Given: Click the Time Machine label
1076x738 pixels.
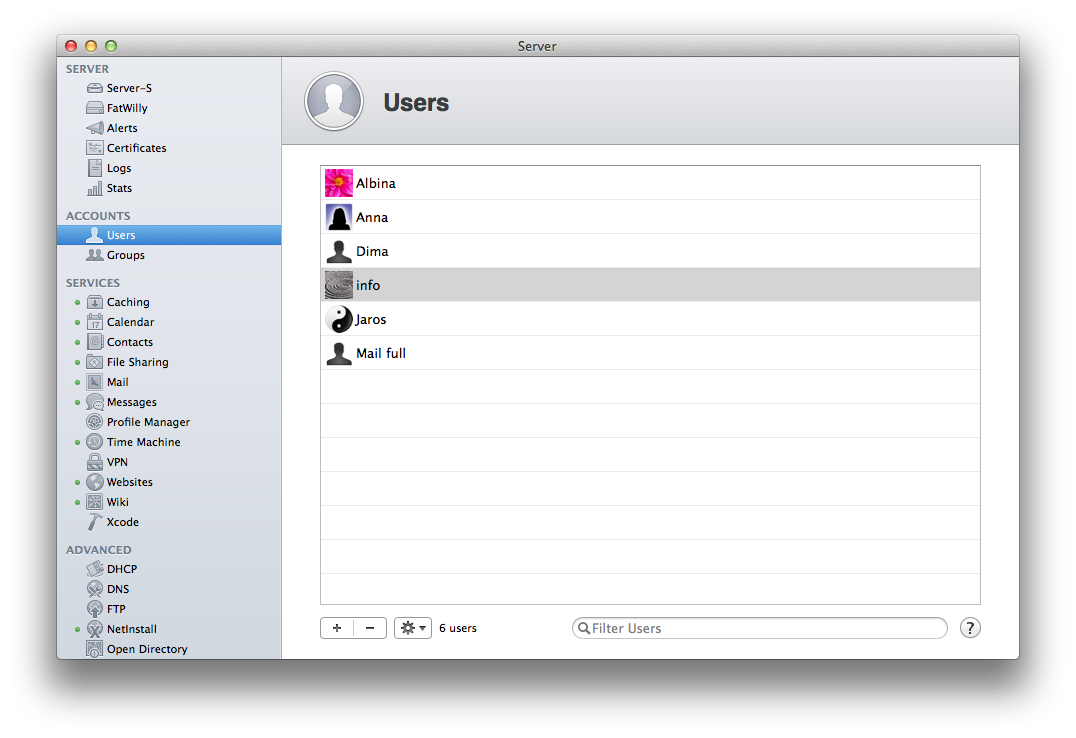Looking at the screenshot, I should tap(143, 442).
